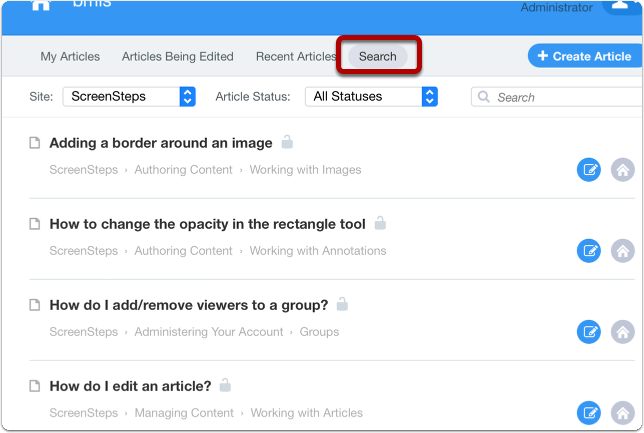The image size is (644, 433).
Task: Click 'Administering Your Account' breadcrumb
Action: (x=209, y=332)
